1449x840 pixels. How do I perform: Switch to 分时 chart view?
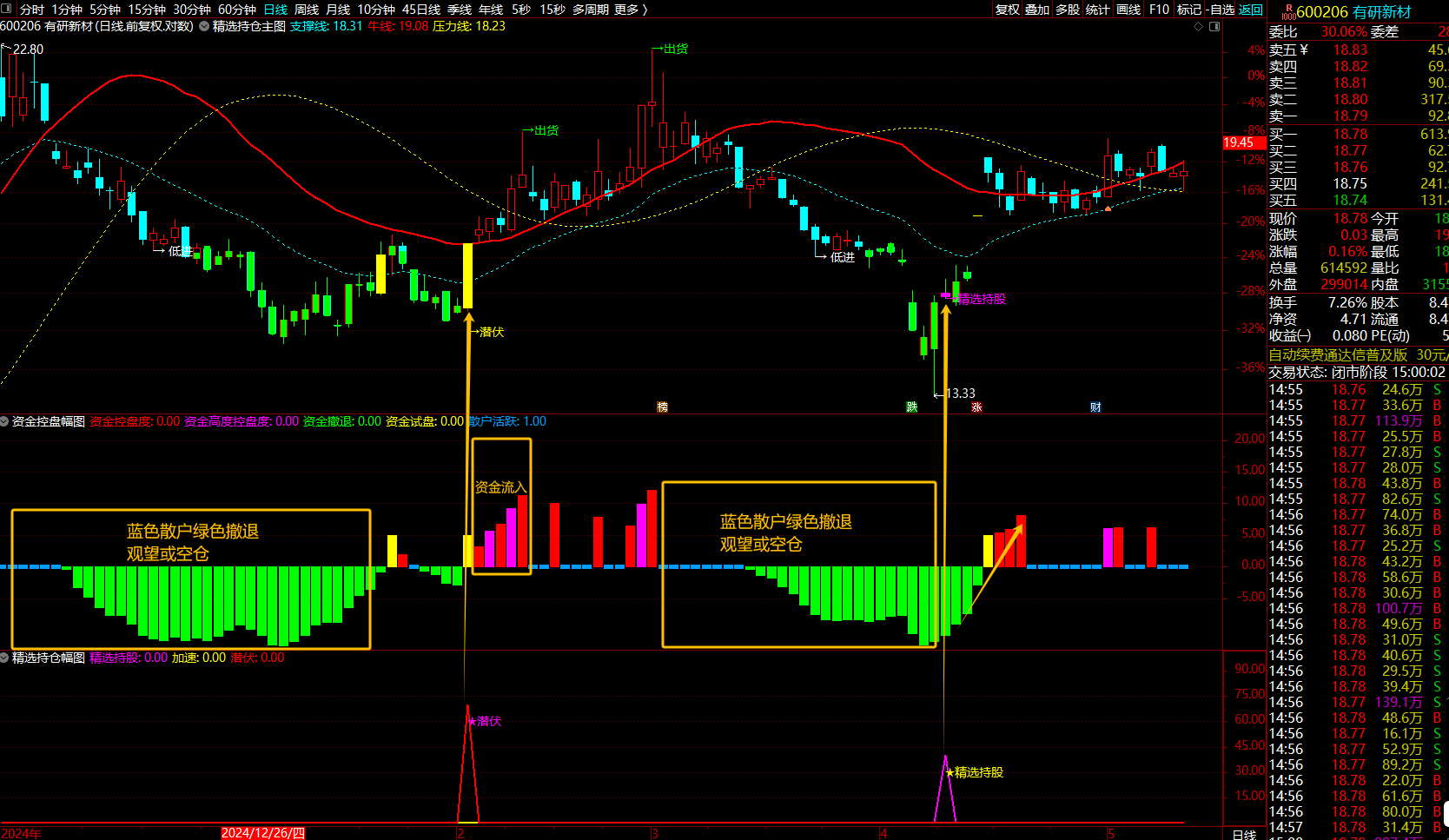[32, 10]
